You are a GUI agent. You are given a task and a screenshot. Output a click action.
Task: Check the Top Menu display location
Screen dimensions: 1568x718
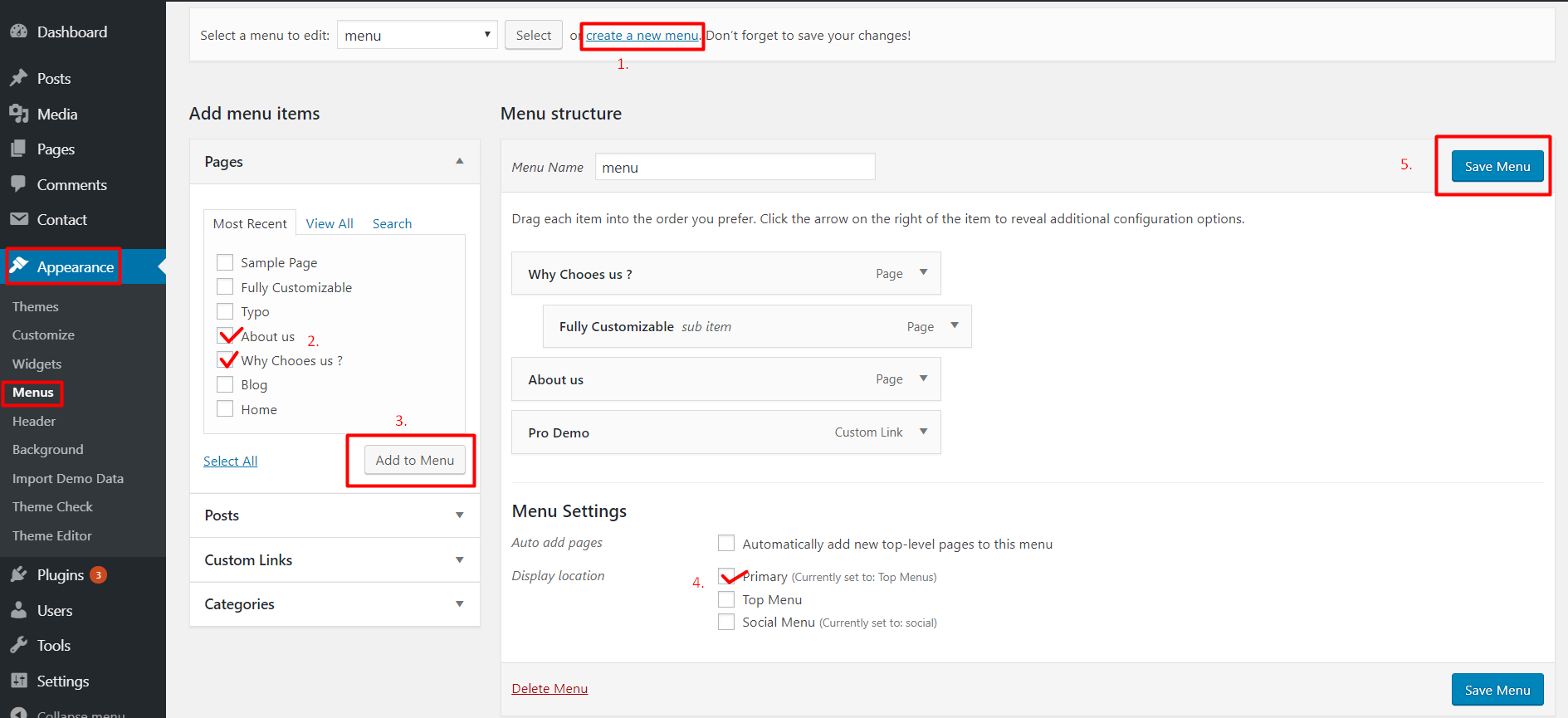click(726, 599)
